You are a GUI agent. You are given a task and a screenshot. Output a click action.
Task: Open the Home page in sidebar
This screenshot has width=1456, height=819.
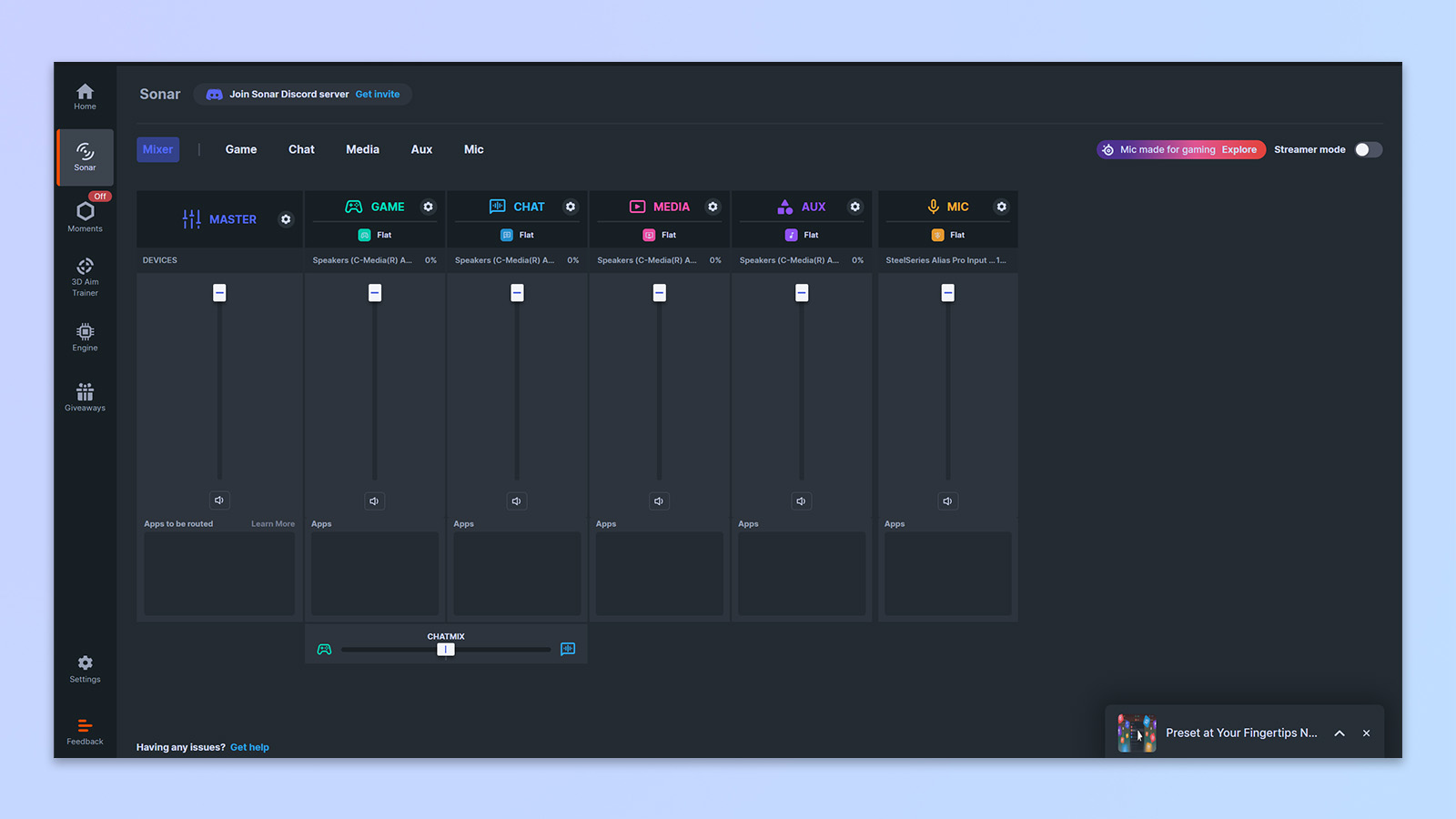tap(85, 96)
